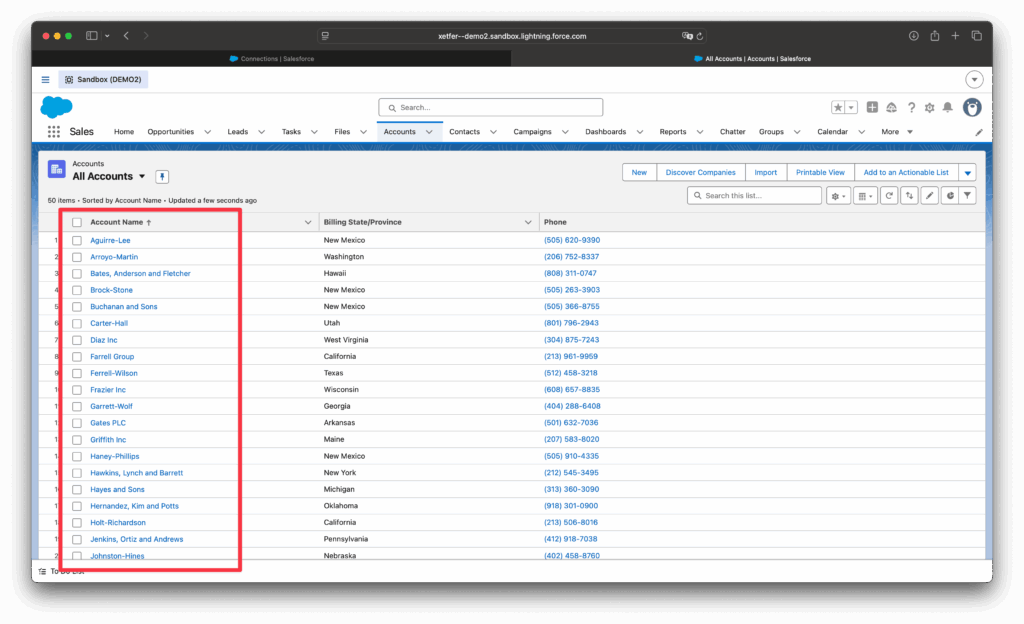1024x624 pixels.
Task: Refresh the accounts list
Action: pyautogui.click(x=889, y=196)
